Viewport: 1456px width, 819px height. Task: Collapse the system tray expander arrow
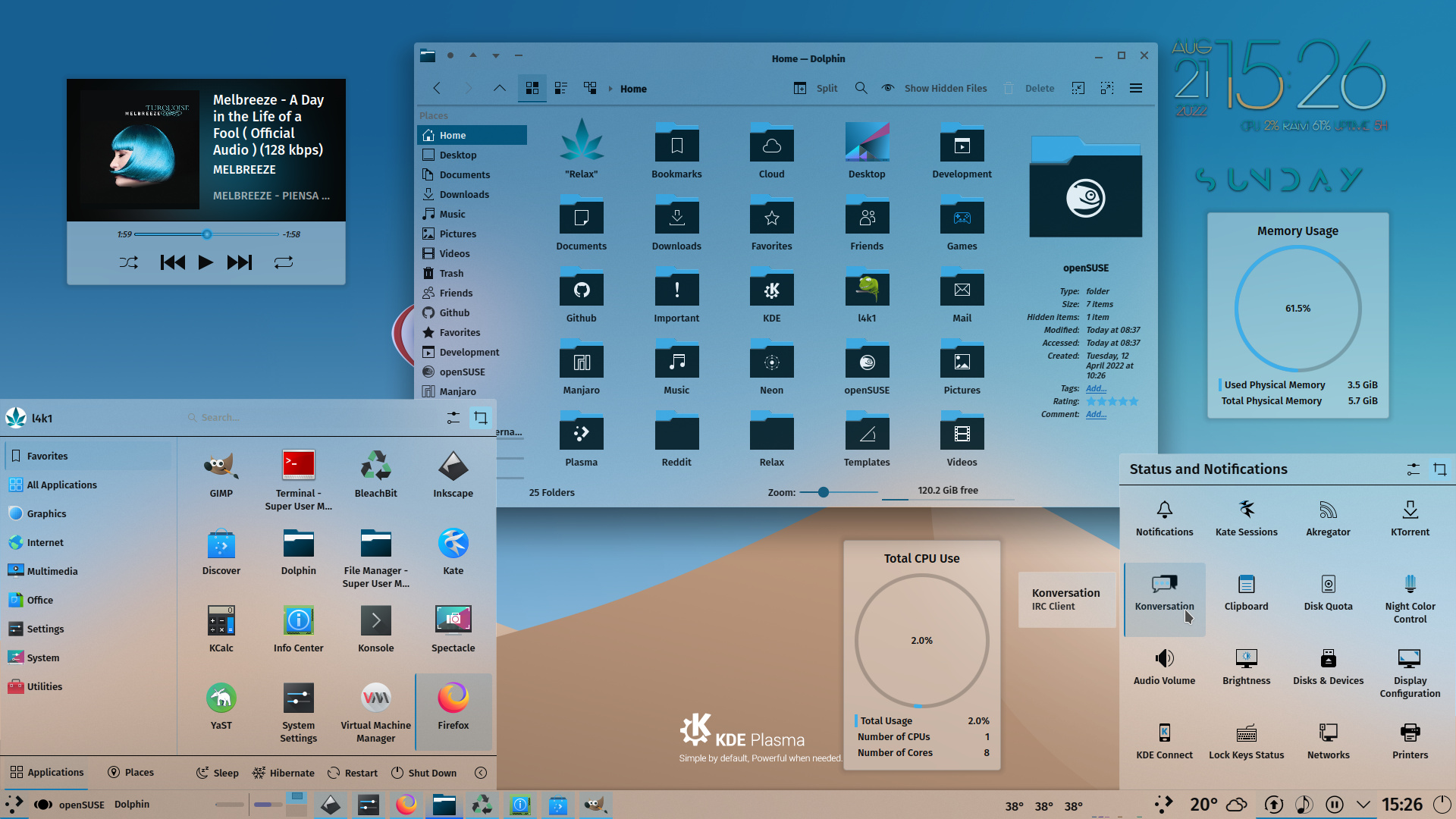pos(1363,805)
